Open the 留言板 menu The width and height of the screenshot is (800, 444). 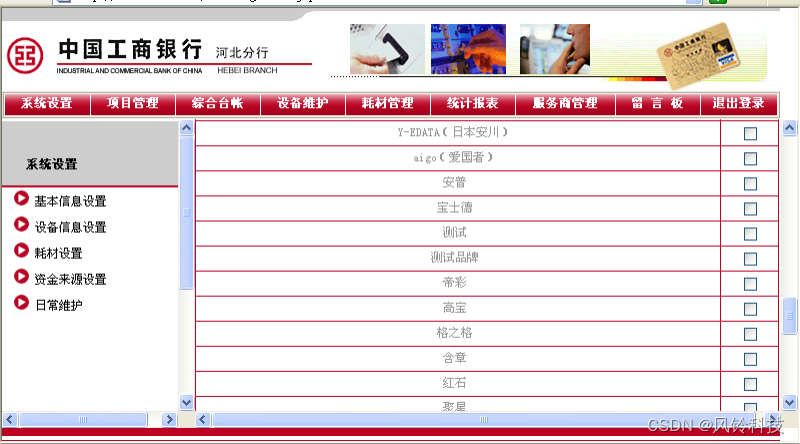658,104
